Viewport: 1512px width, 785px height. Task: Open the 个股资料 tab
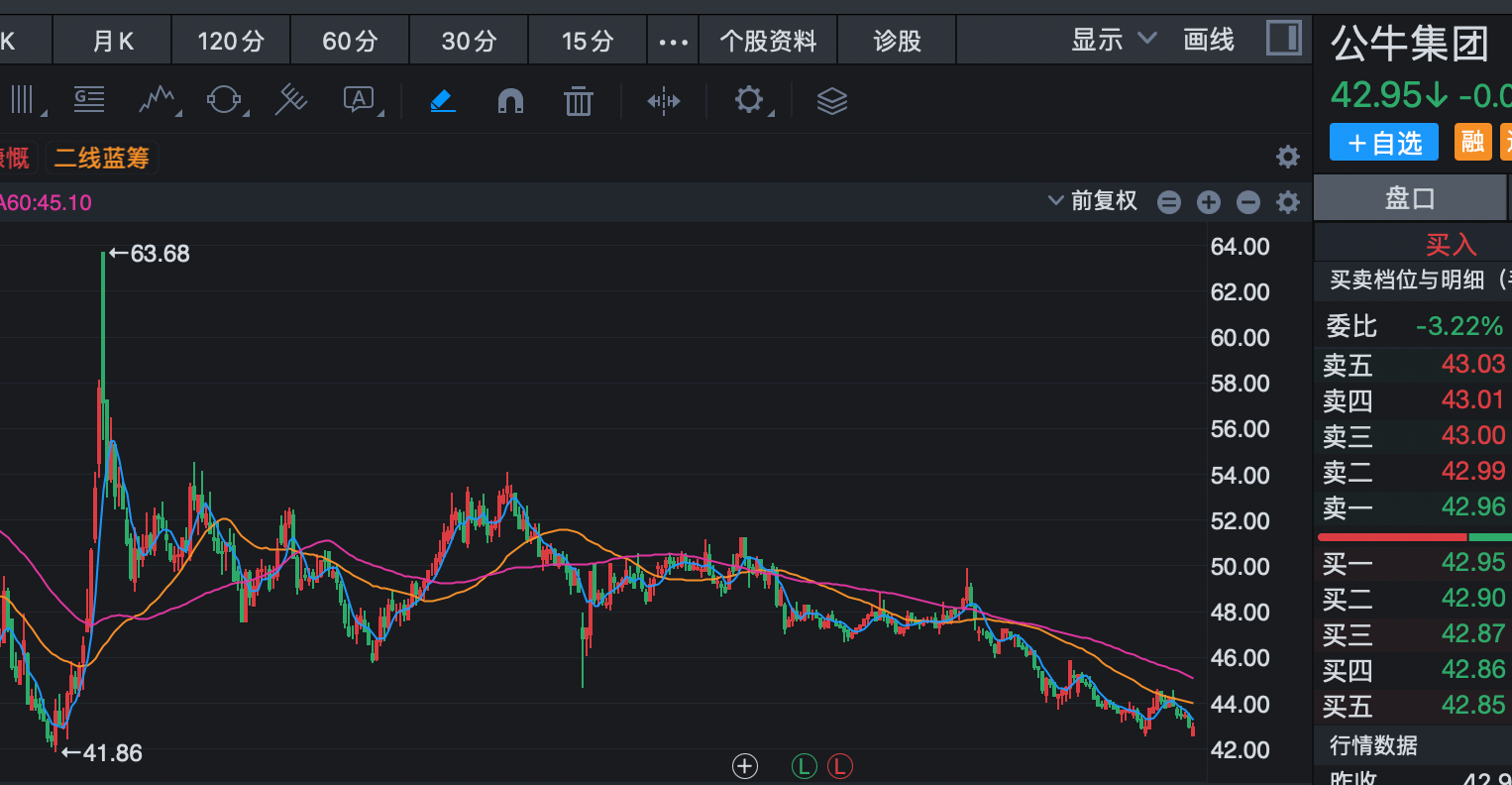tap(768, 42)
